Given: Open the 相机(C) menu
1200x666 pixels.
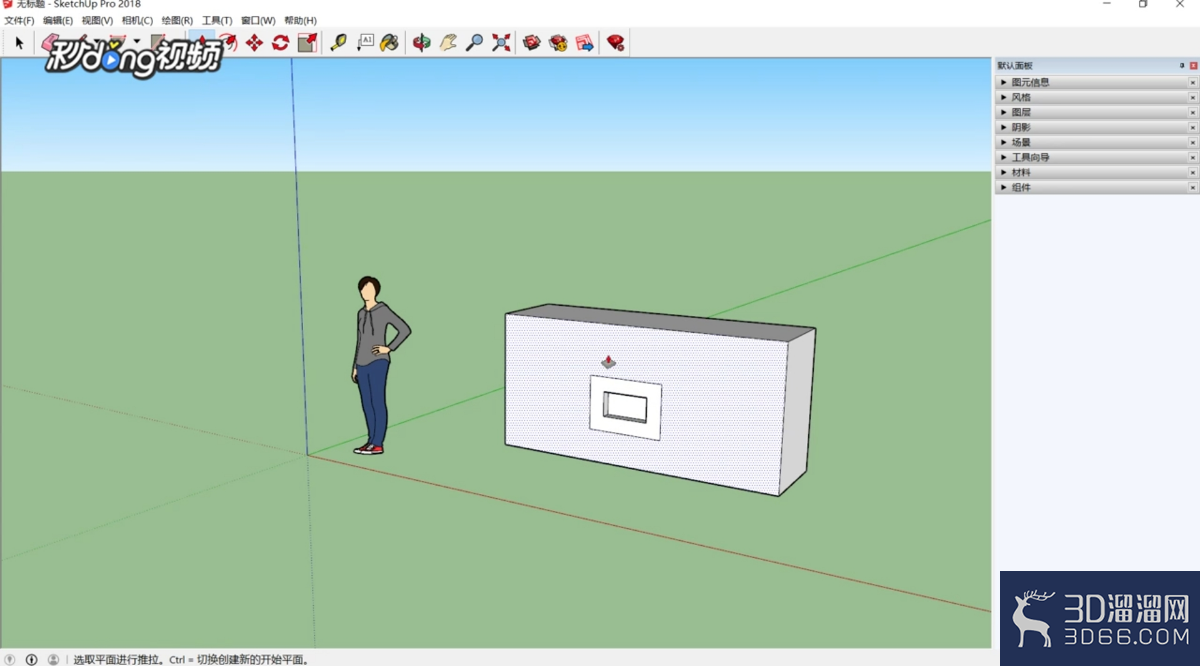Looking at the screenshot, I should [x=137, y=20].
